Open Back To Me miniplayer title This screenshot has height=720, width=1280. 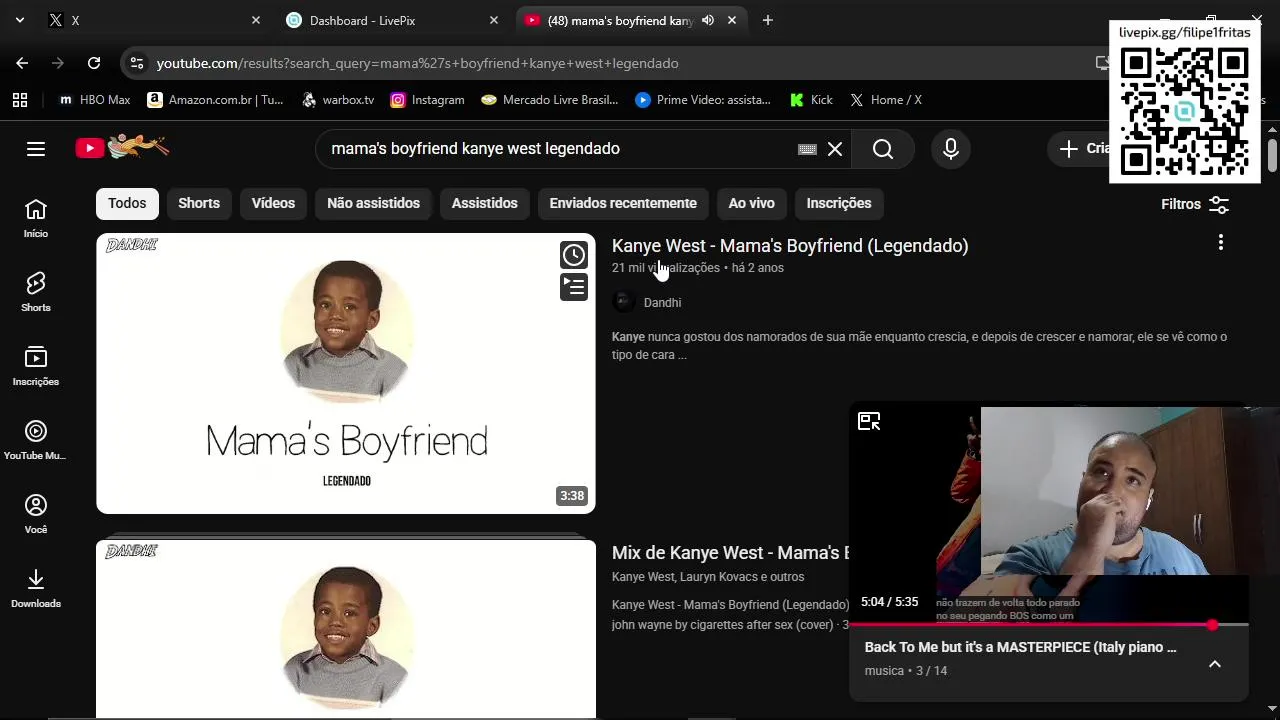1020,647
